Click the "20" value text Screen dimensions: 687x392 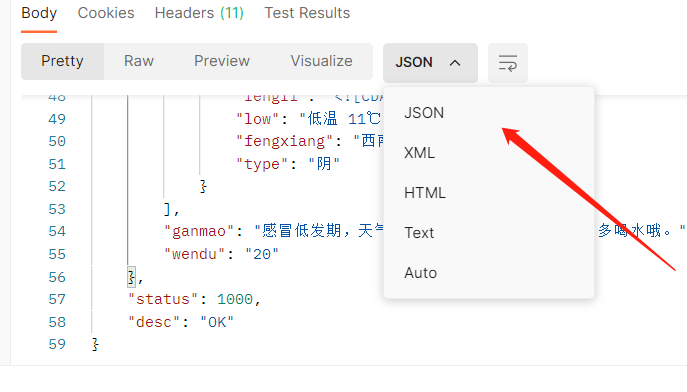coord(262,254)
